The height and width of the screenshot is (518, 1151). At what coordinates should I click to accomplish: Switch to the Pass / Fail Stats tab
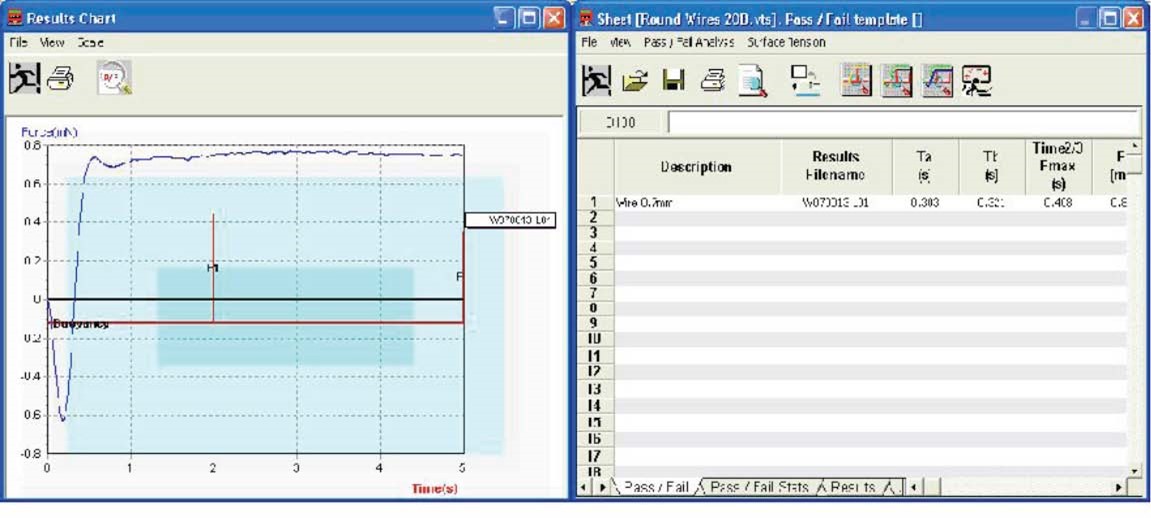click(758, 487)
